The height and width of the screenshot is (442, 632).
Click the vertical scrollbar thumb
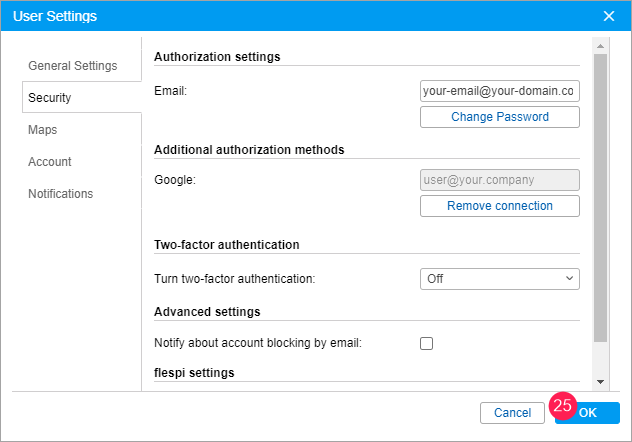coord(600,200)
